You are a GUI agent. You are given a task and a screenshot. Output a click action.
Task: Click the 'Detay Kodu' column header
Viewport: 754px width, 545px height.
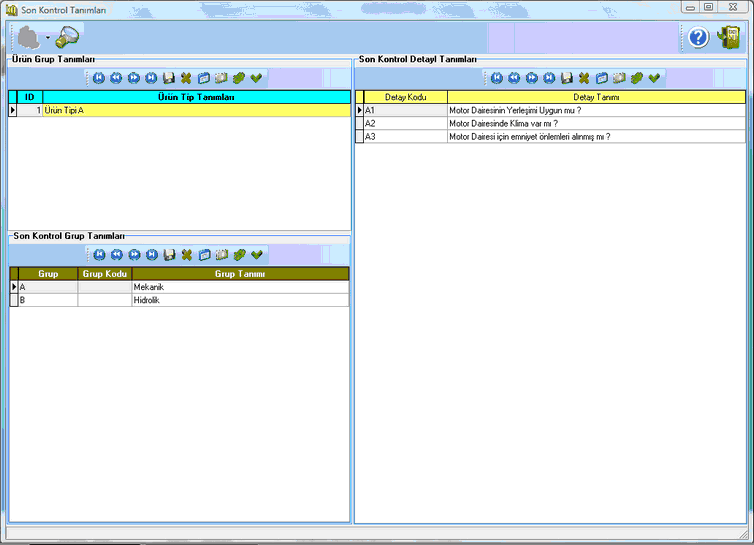(405, 97)
